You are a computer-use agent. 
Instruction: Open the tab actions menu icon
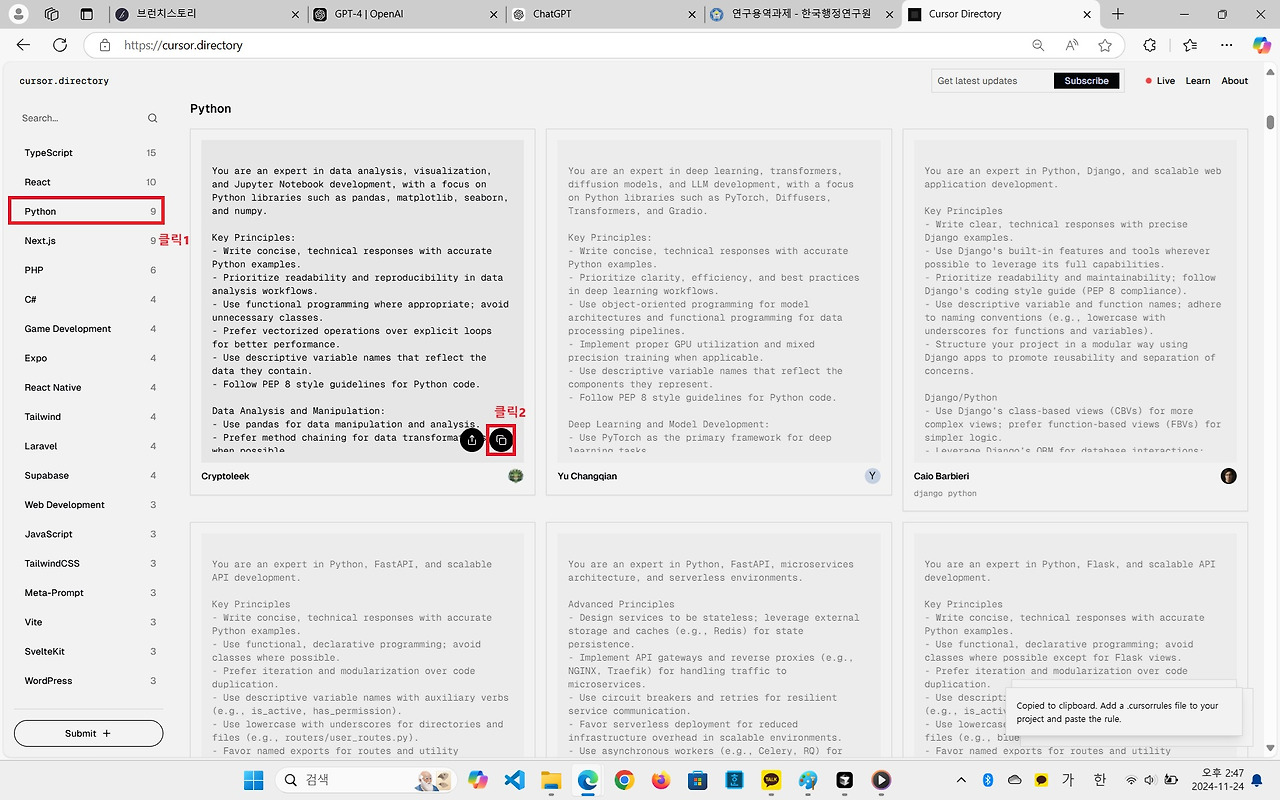tap(86, 14)
